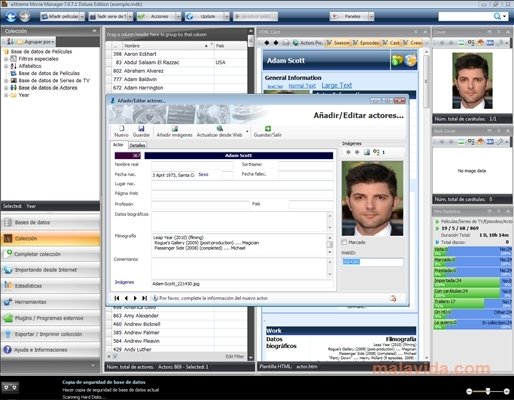Open the Update dropdown arrow
Screen dimensions: 514x400
(x=227, y=16)
